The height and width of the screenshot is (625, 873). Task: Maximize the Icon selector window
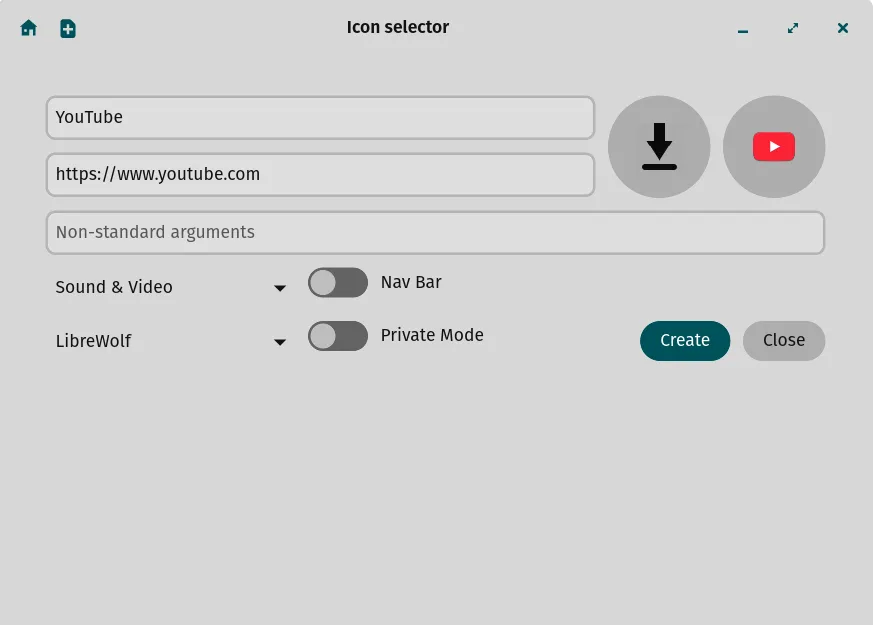tap(793, 28)
